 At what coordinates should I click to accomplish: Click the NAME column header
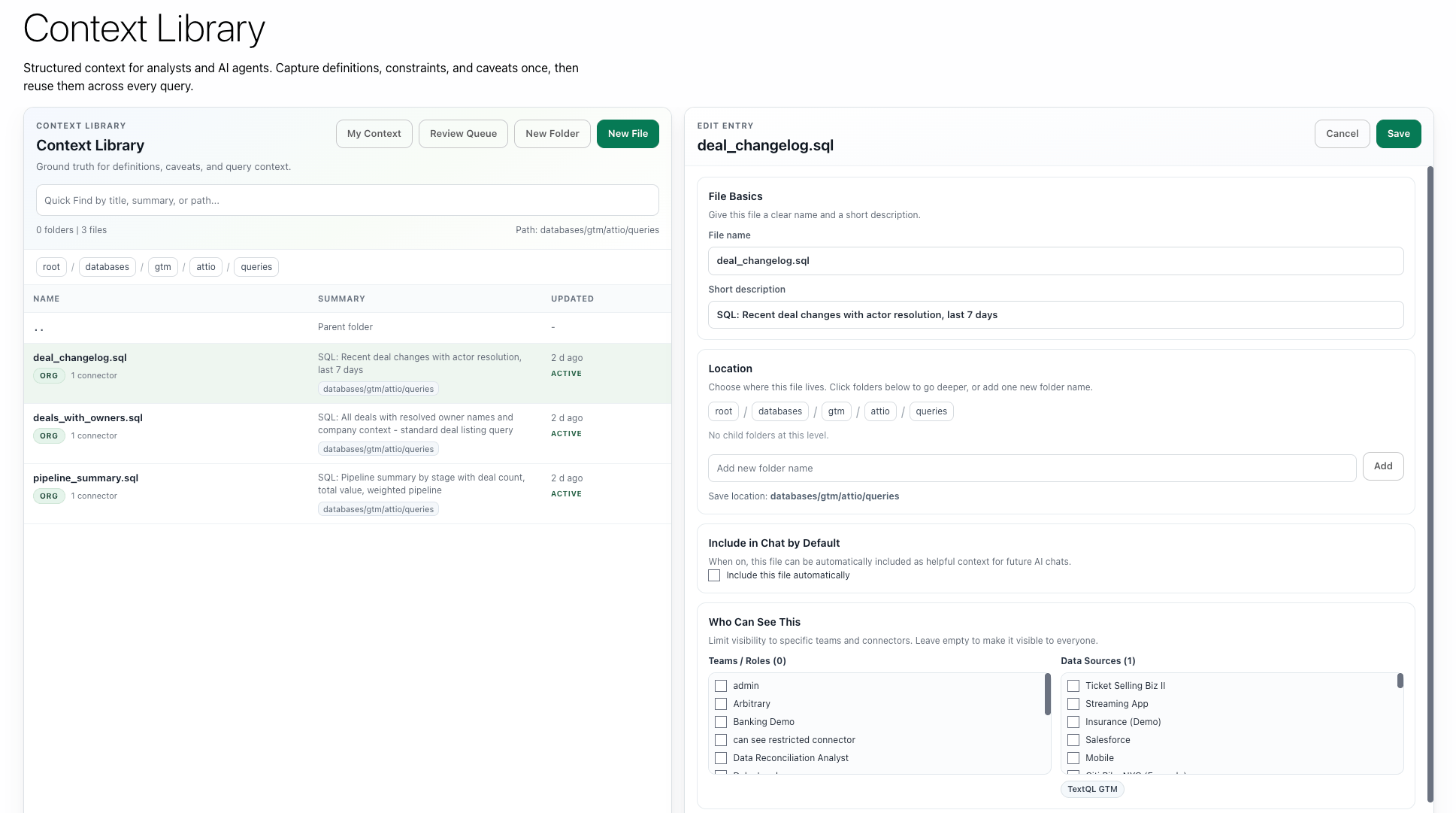tap(47, 299)
